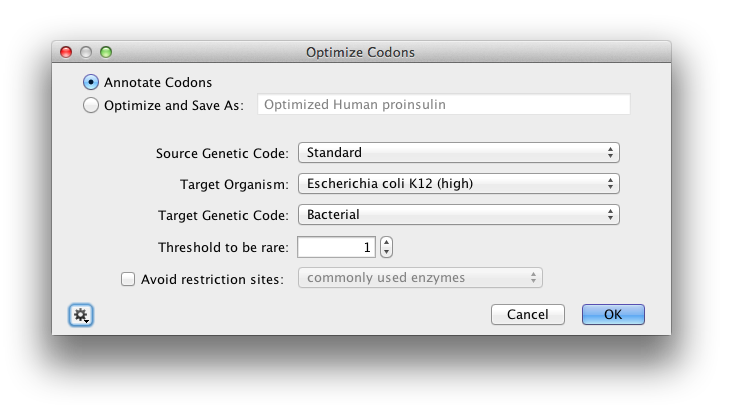
Task: Increase the rare threshold with up arrow
Action: (387, 242)
